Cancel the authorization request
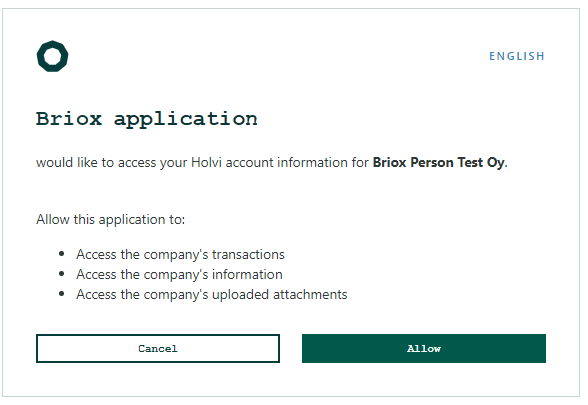Image resolution: width=588 pixels, height=405 pixels. pos(158,348)
